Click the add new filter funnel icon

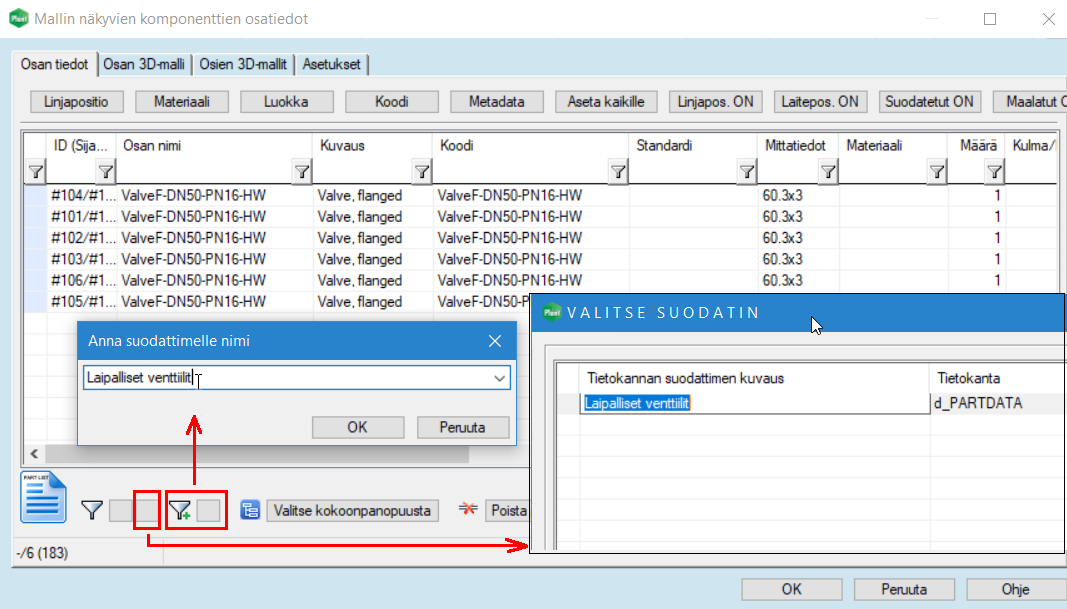tap(180, 511)
